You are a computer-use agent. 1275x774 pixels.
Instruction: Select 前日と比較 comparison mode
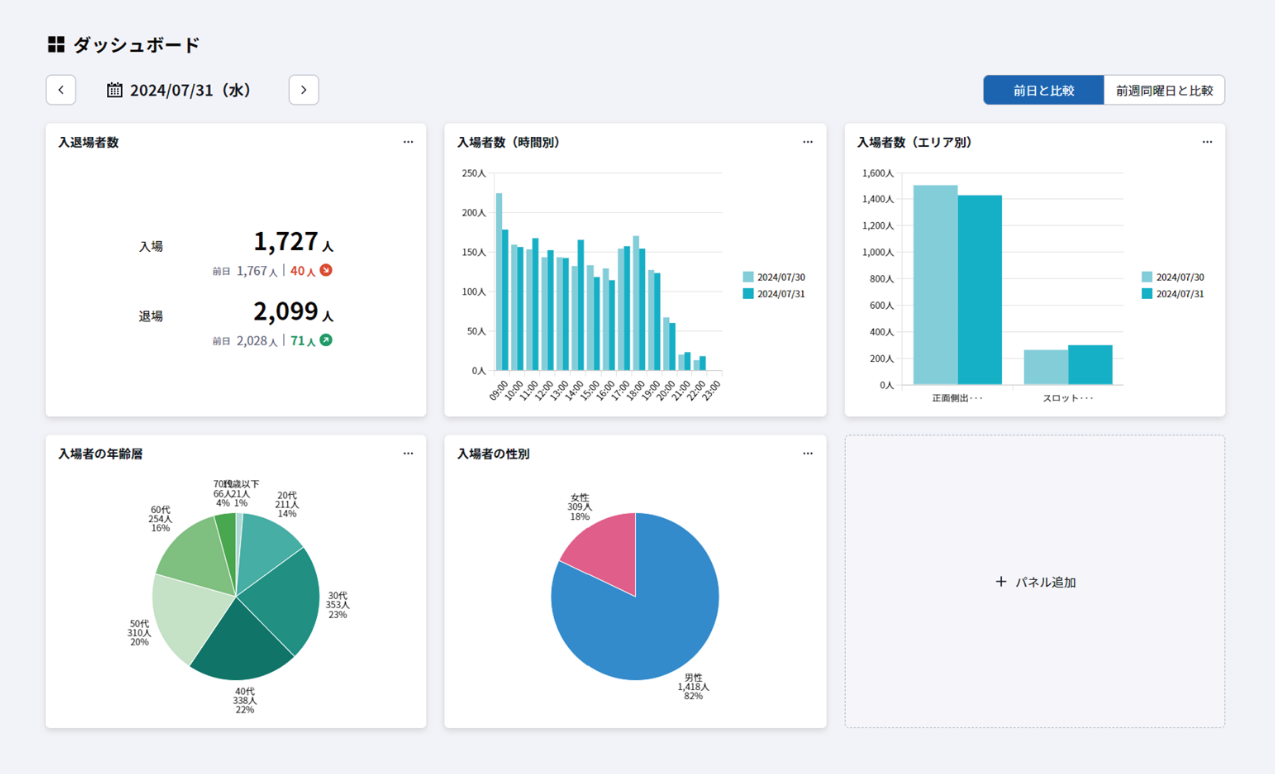coord(1043,90)
